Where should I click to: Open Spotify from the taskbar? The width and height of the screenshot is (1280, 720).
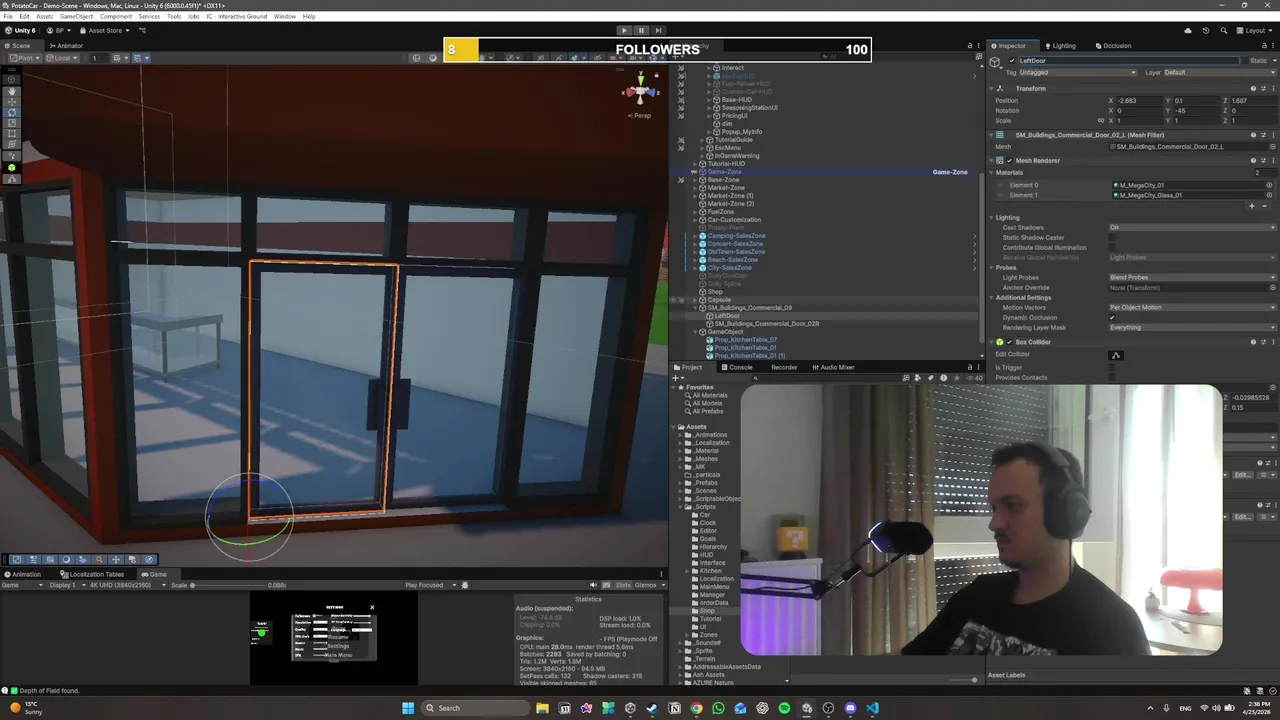pos(784,708)
